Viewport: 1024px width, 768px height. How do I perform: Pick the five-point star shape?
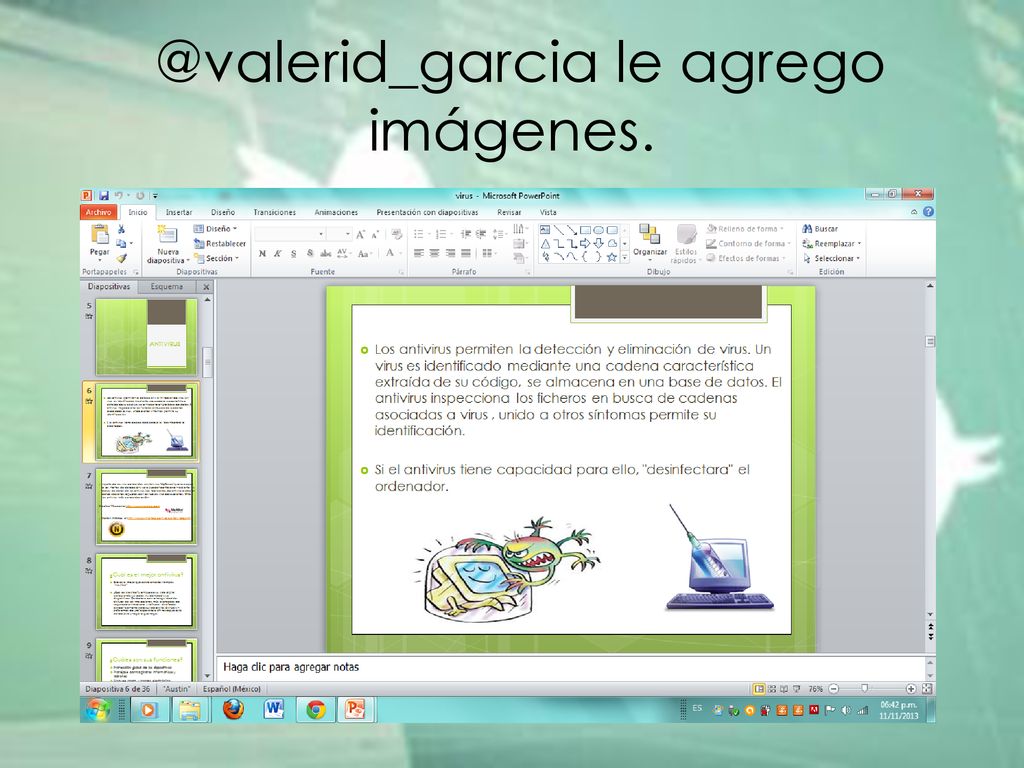[x=612, y=257]
